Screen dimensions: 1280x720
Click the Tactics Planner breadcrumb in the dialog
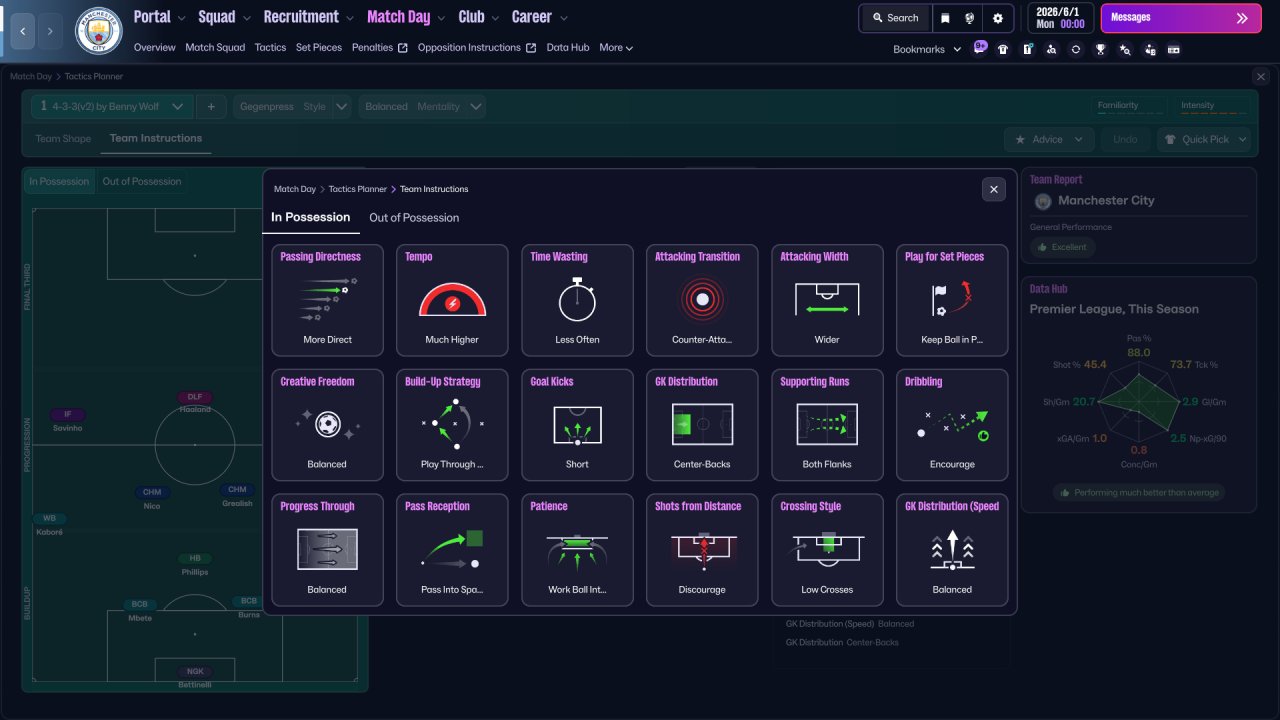point(358,189)
